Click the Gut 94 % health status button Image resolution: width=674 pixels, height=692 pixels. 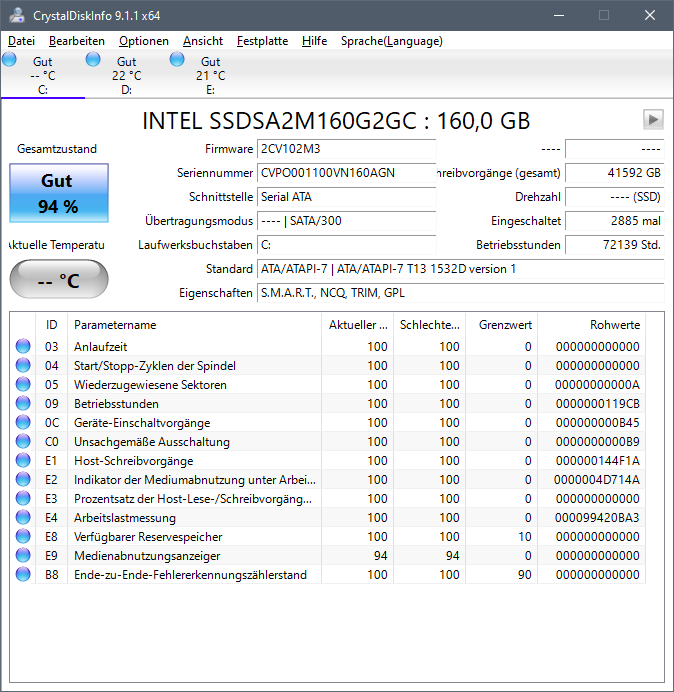pos(59,193)
